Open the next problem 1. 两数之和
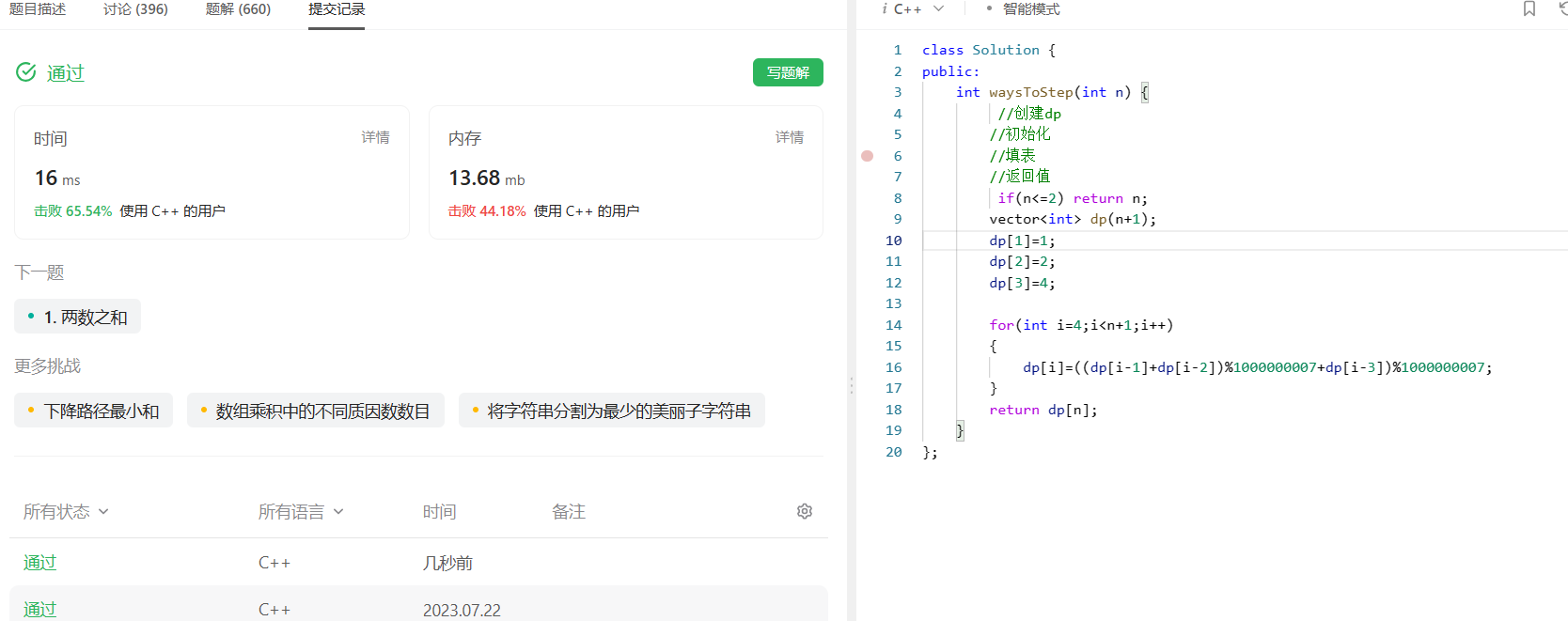The width and height of the screenshot is (1568, 621). 78,317
